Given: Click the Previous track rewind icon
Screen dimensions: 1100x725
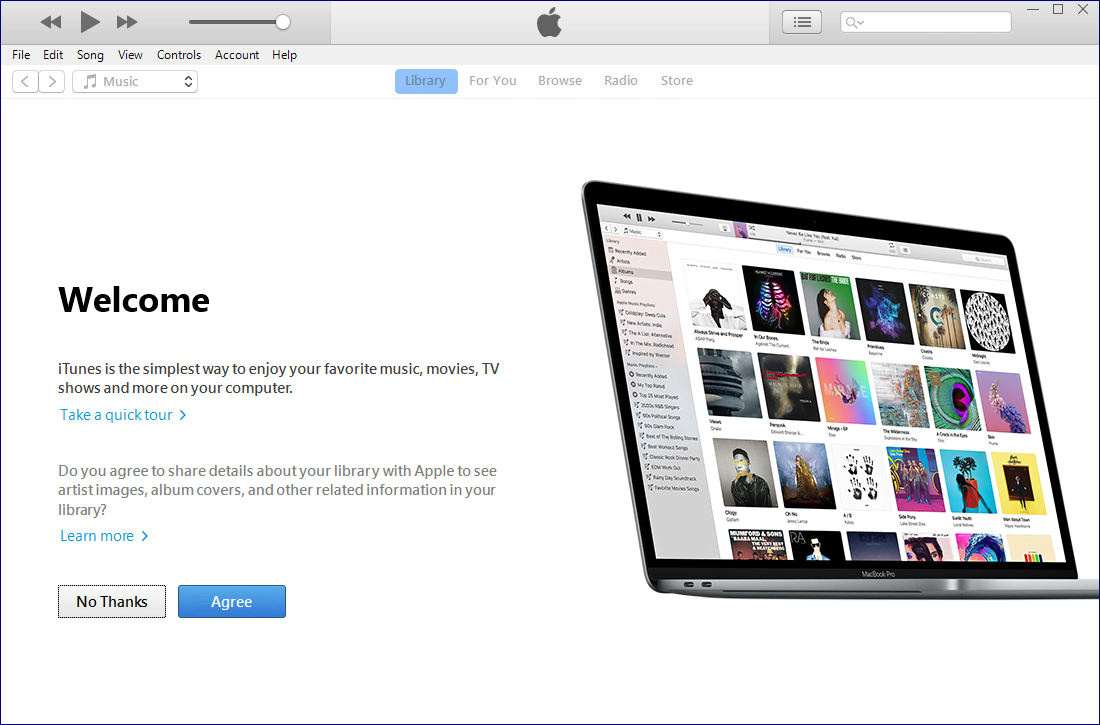Looking at the screenshot, I should pyautogui.click(x=51, y=22).
